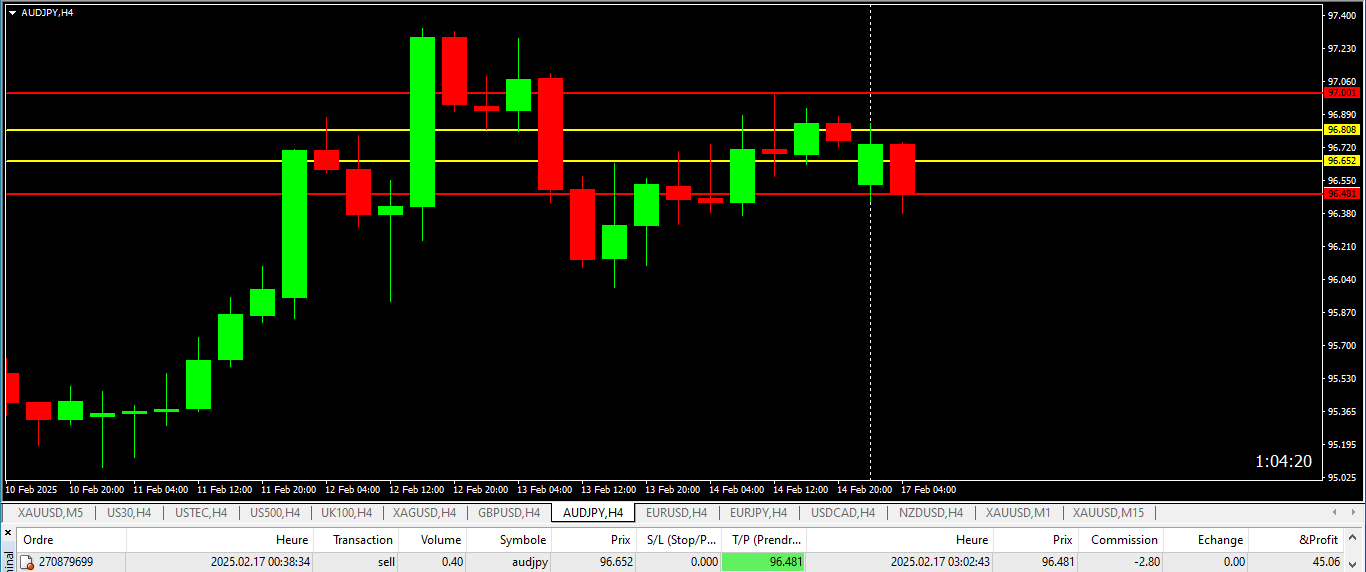Click the '17 Feb 04:00' time axis label
The image size is (1366, 572).
click(x=928, y=490)
